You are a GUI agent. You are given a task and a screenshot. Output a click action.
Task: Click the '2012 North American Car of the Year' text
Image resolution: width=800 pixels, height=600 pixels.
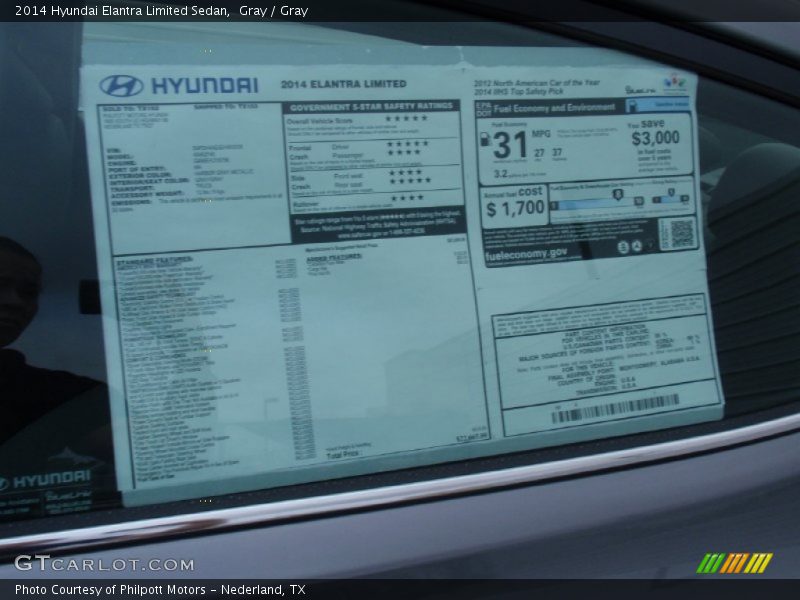click(537, 83)
